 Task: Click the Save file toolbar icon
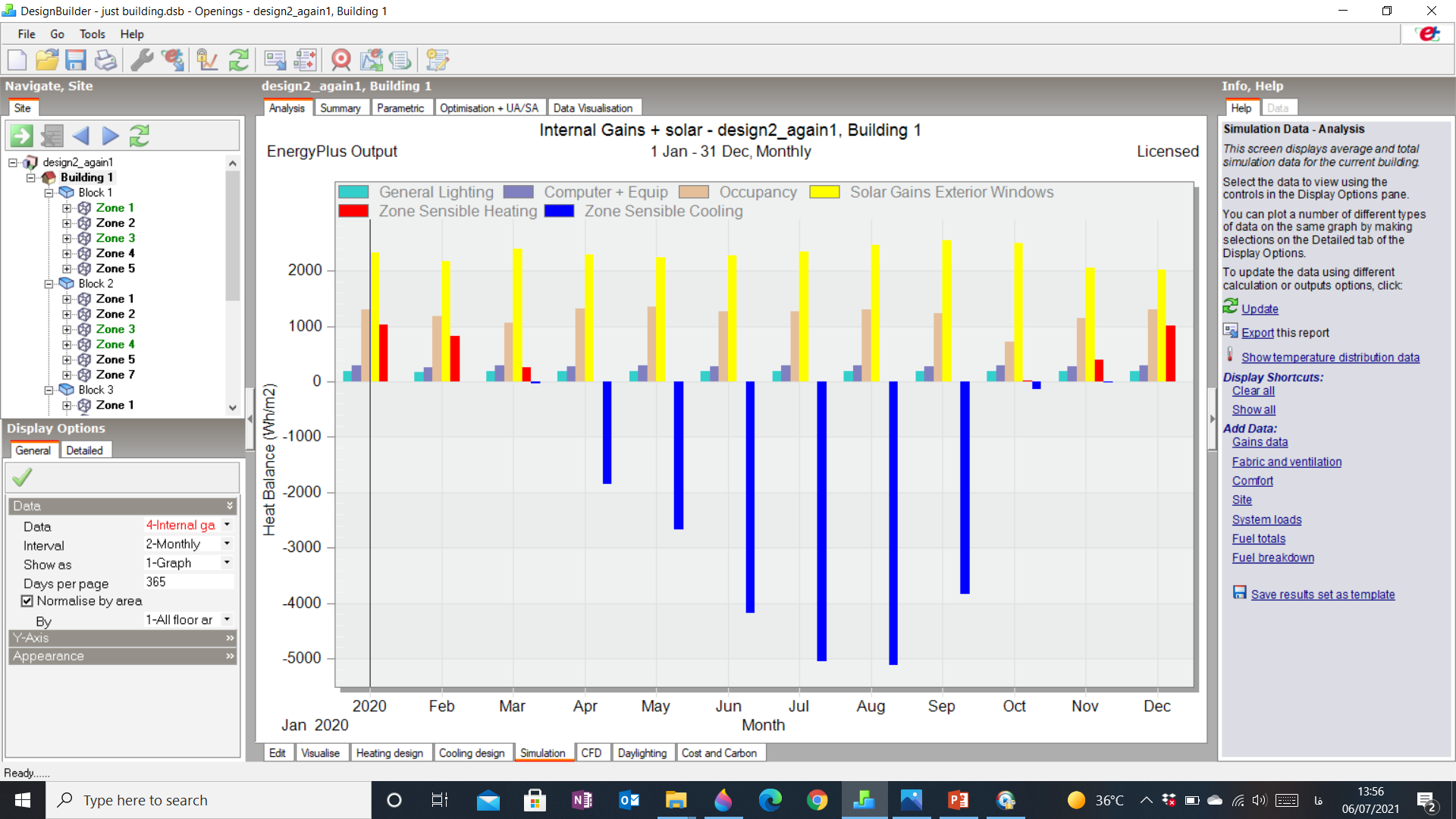pyautogui.click(x=76, y=60)
